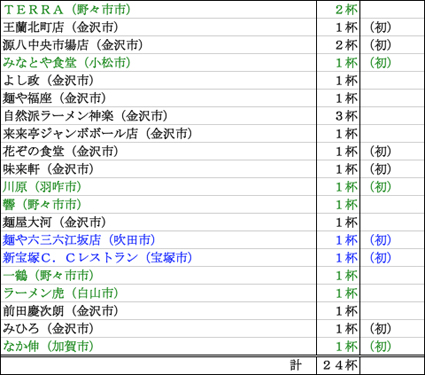Viewport: 425px width, 375px height.
Task: Select '（初）' mark in 源八中央市場店 row
Action: 380,45
